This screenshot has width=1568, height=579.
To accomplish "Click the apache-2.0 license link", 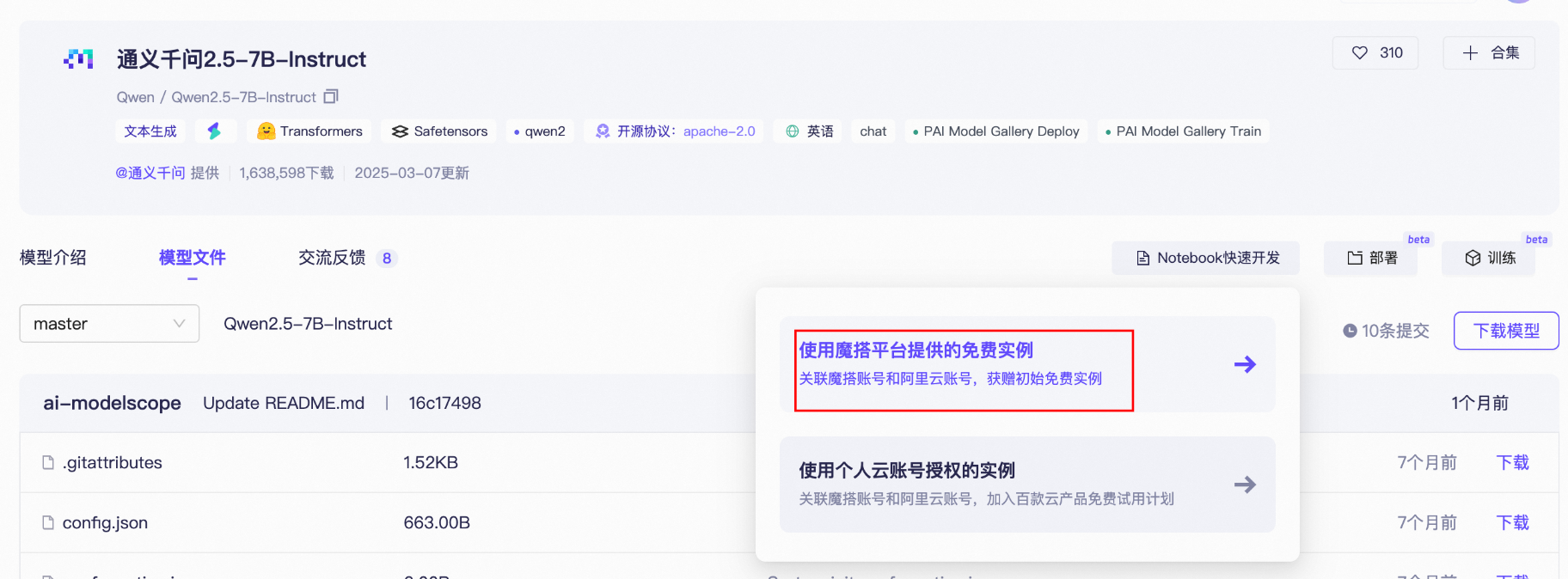I will click(720, 131).
